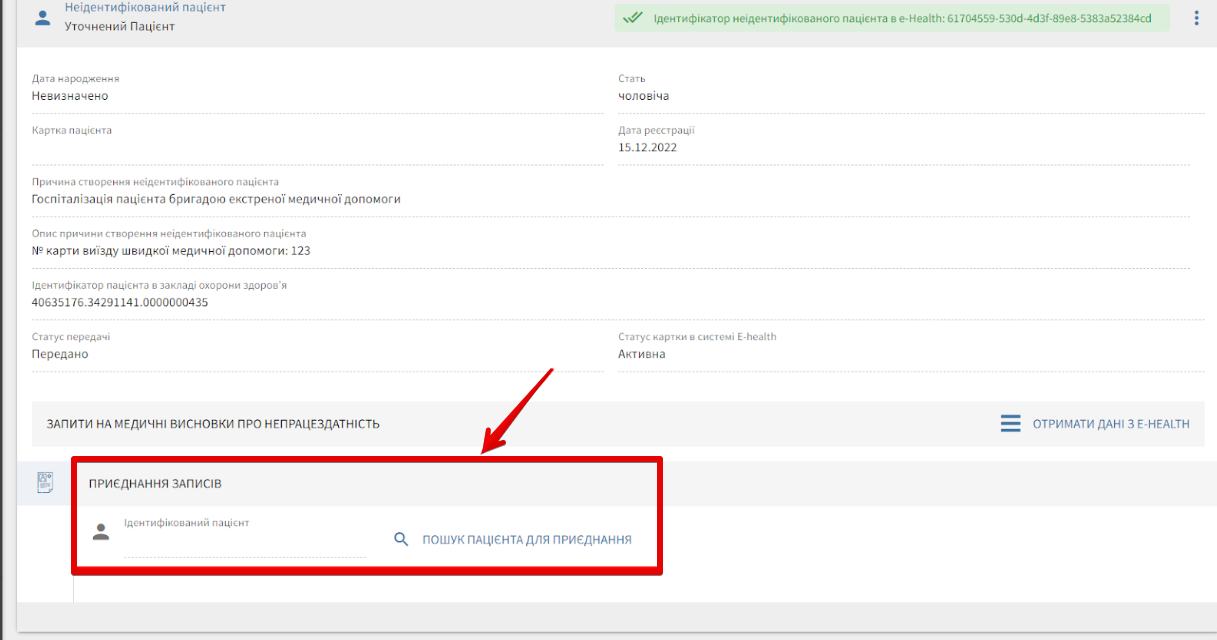Click the Статус картки value Активна
Screen dimensions: 1217x640
(641, 354)
